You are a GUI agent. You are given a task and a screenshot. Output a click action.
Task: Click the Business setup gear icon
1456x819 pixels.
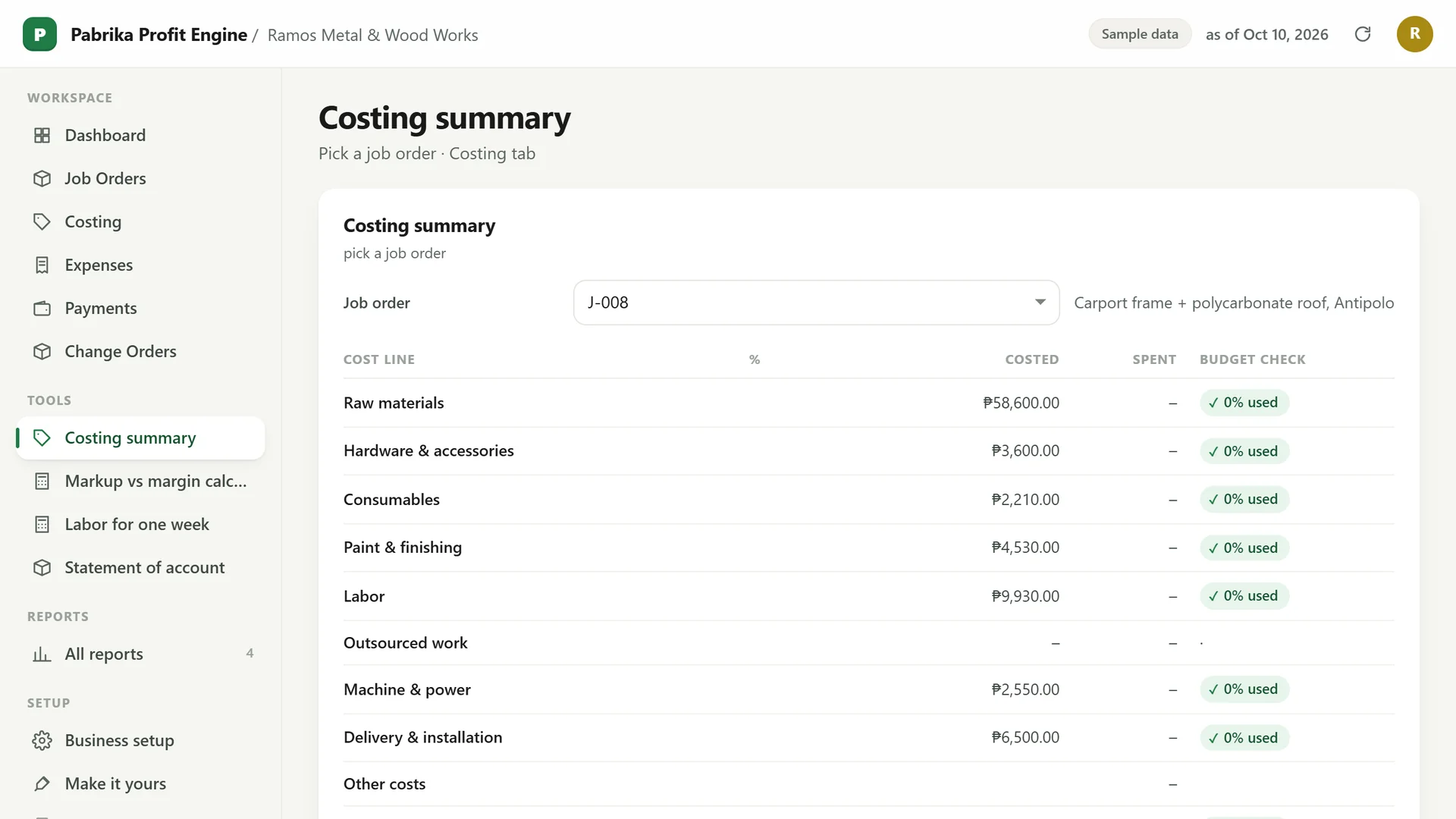[x=42, y=740]
